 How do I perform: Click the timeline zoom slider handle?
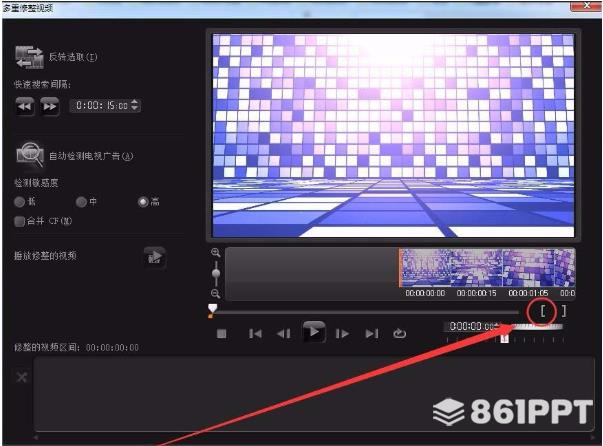pyautogui.click(x=216, y=273)
